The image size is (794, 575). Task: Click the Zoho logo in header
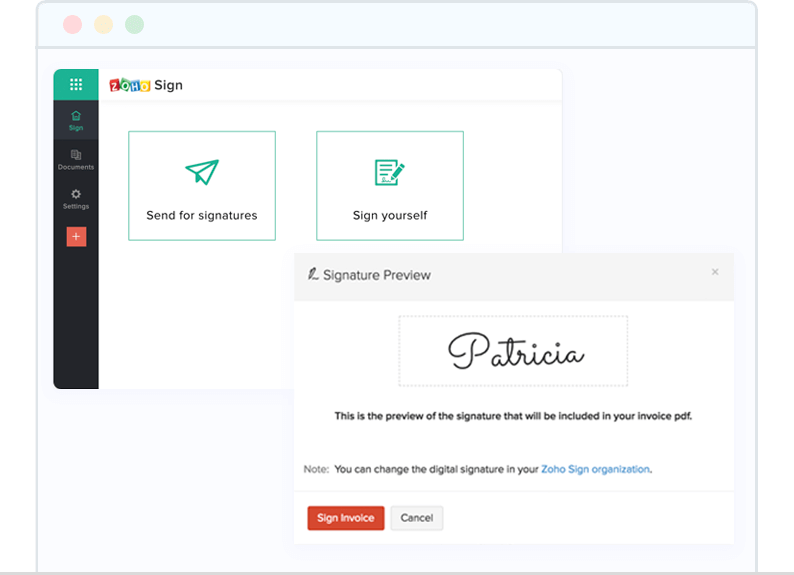click(x=130, y=85)
